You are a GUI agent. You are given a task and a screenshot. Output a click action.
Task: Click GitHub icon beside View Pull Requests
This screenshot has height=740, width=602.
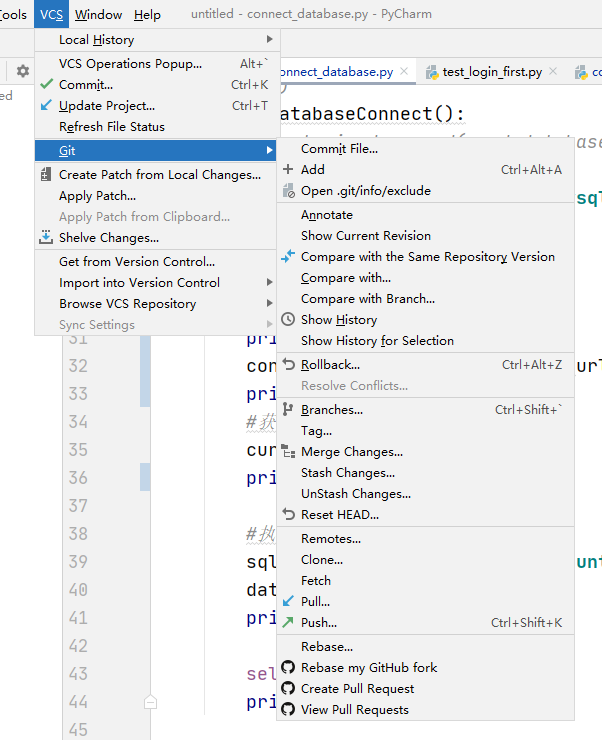click(288, 709)
